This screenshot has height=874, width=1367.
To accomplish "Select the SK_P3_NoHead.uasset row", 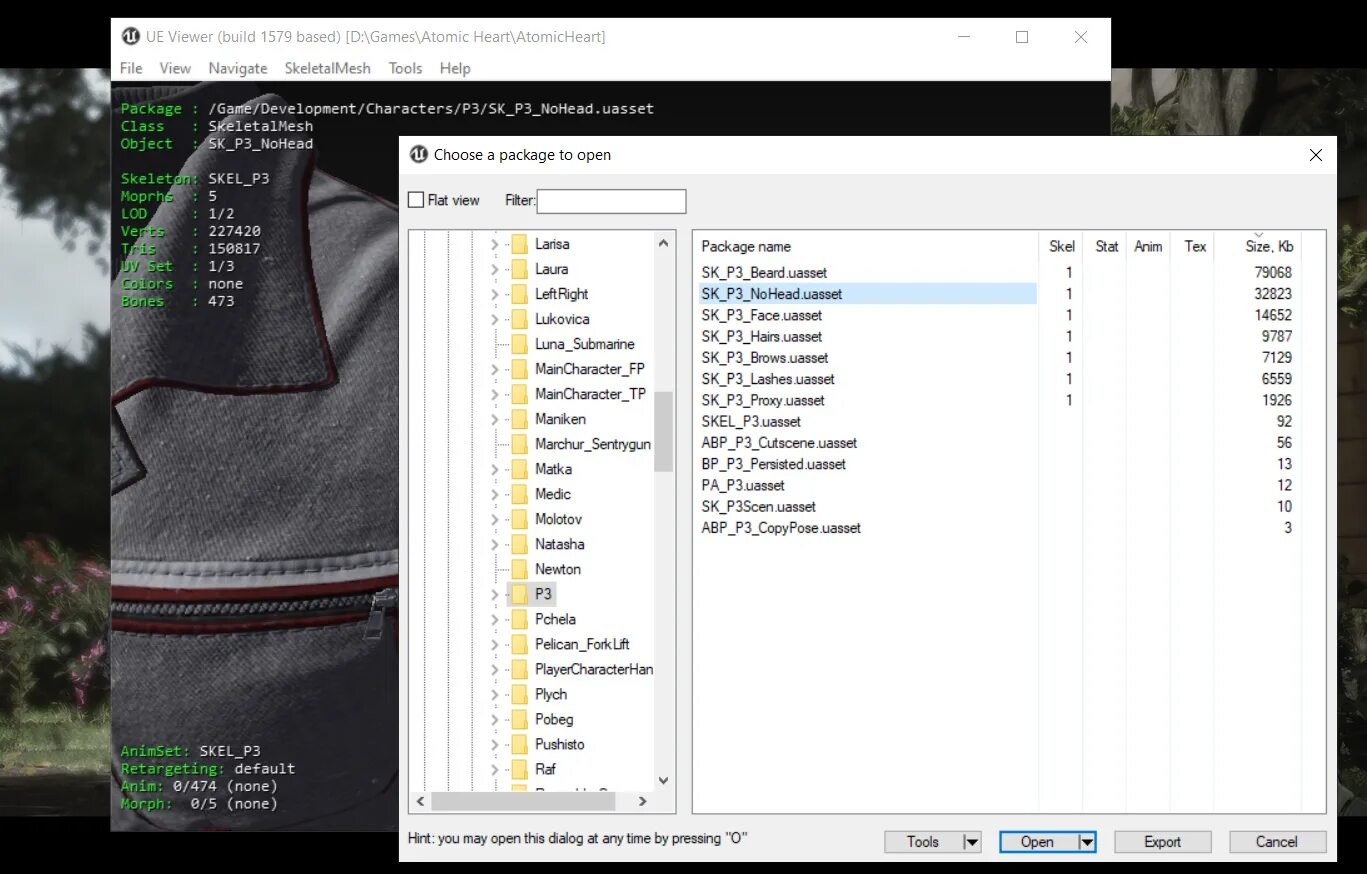I will pos(868,294).
